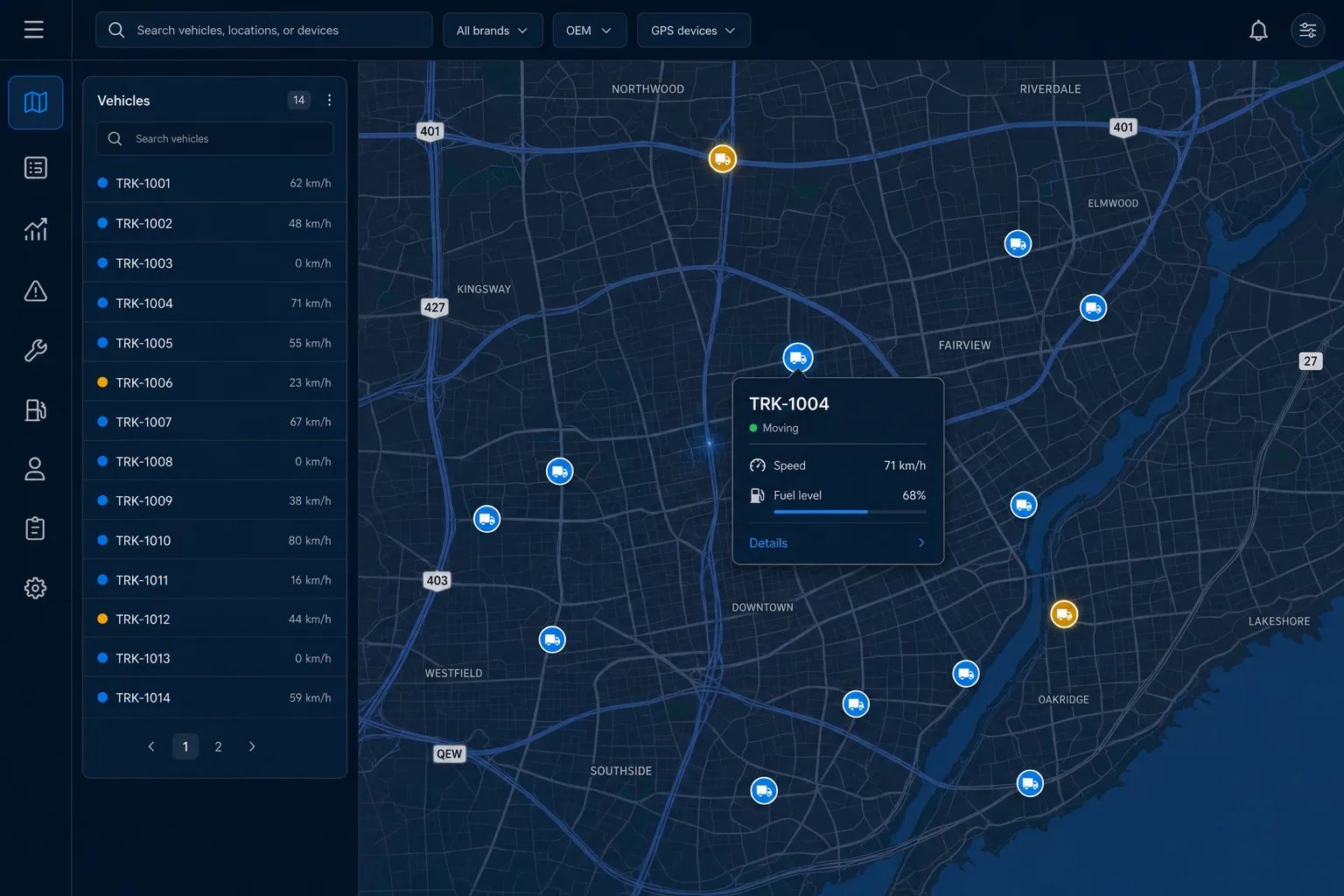Open the filter sliders button
1344x896 pixels.
pos(1307,31)
